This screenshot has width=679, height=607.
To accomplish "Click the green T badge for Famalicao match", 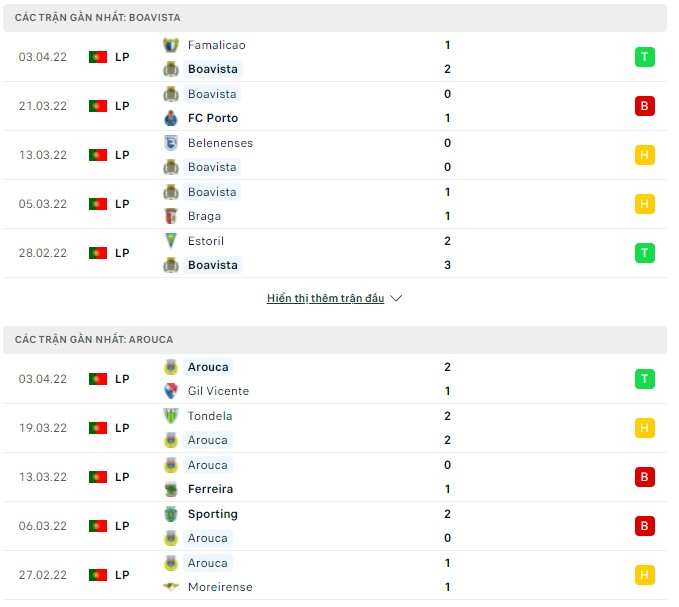I will click(x=645, y=57).
